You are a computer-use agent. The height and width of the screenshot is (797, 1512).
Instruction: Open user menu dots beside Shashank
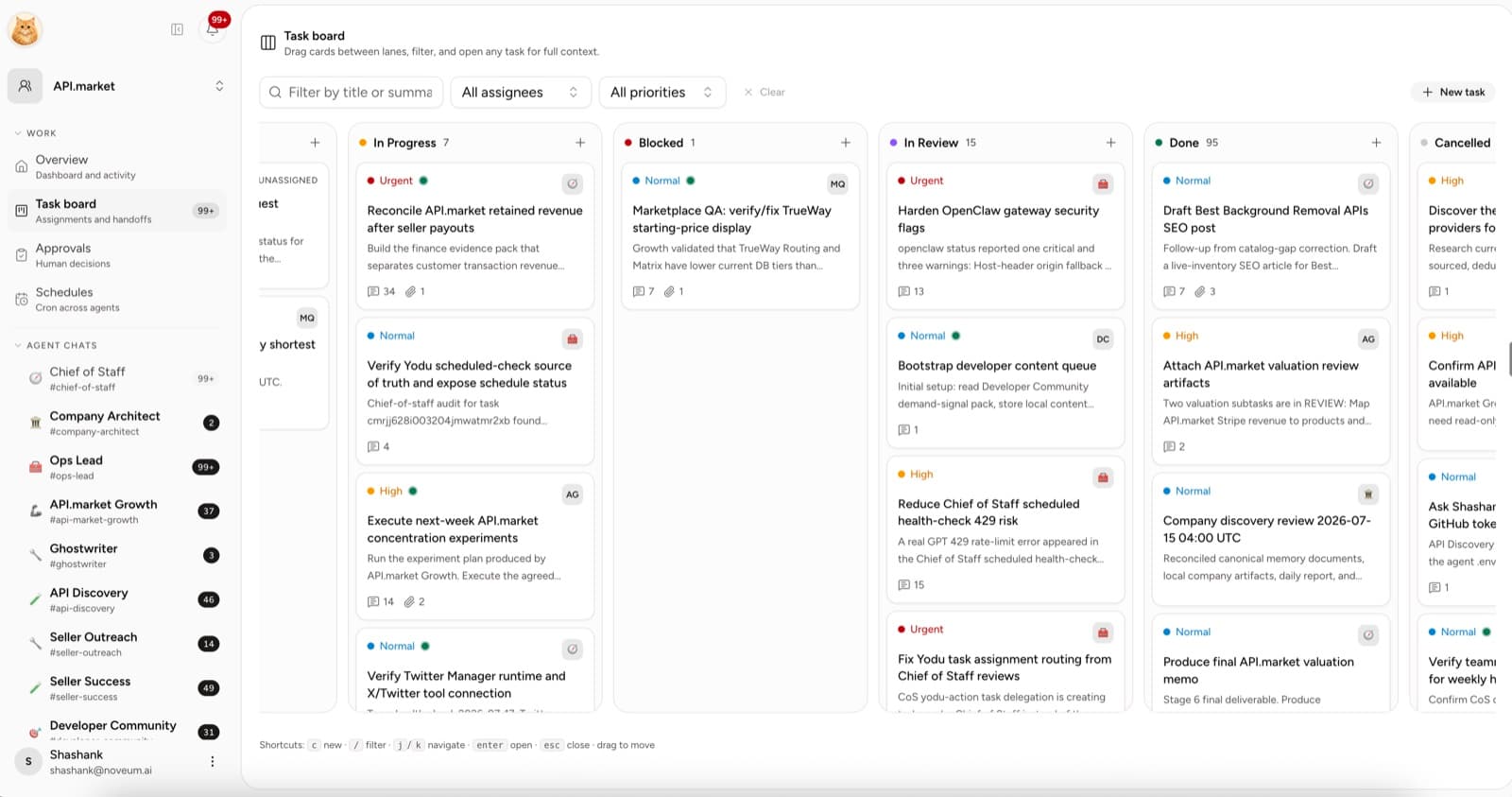tap(213, 761)
